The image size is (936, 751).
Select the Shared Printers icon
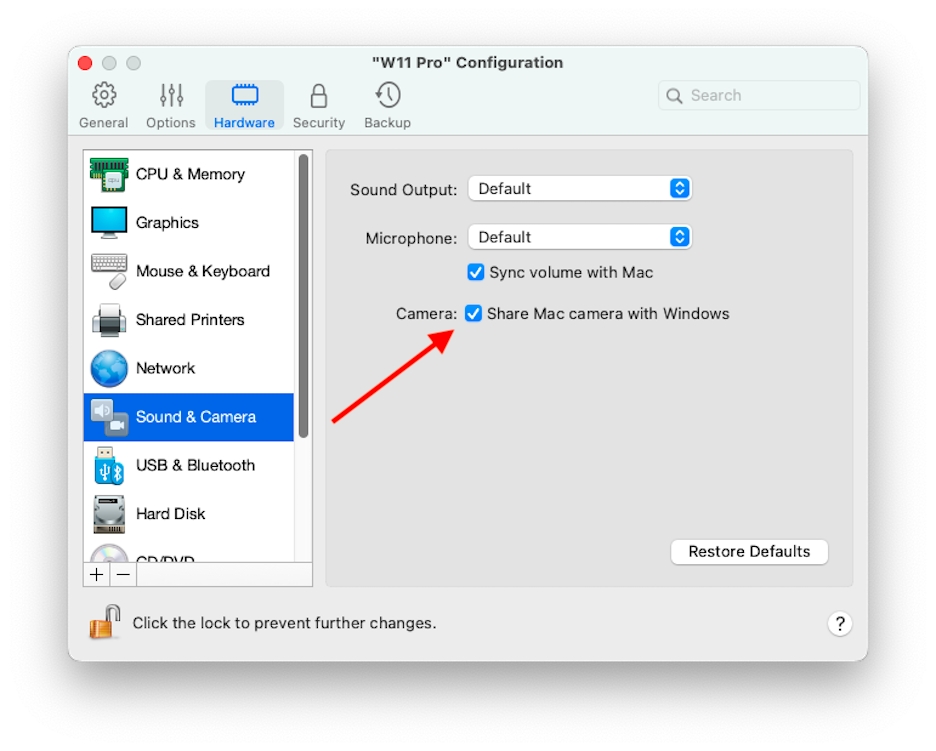[109, 320]
